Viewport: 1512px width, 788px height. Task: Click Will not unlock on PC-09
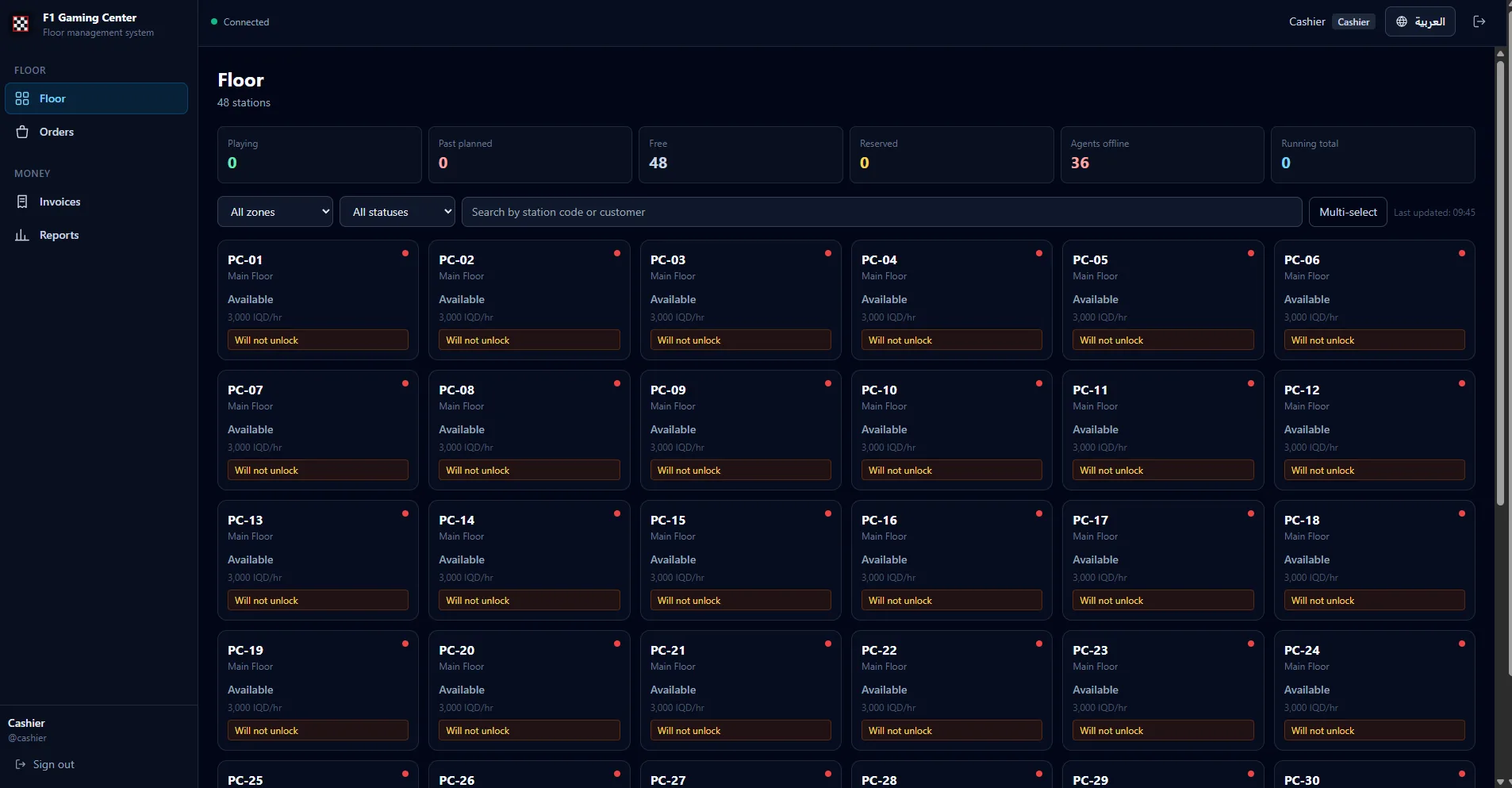pyautogui.click(x=741, y=470)
